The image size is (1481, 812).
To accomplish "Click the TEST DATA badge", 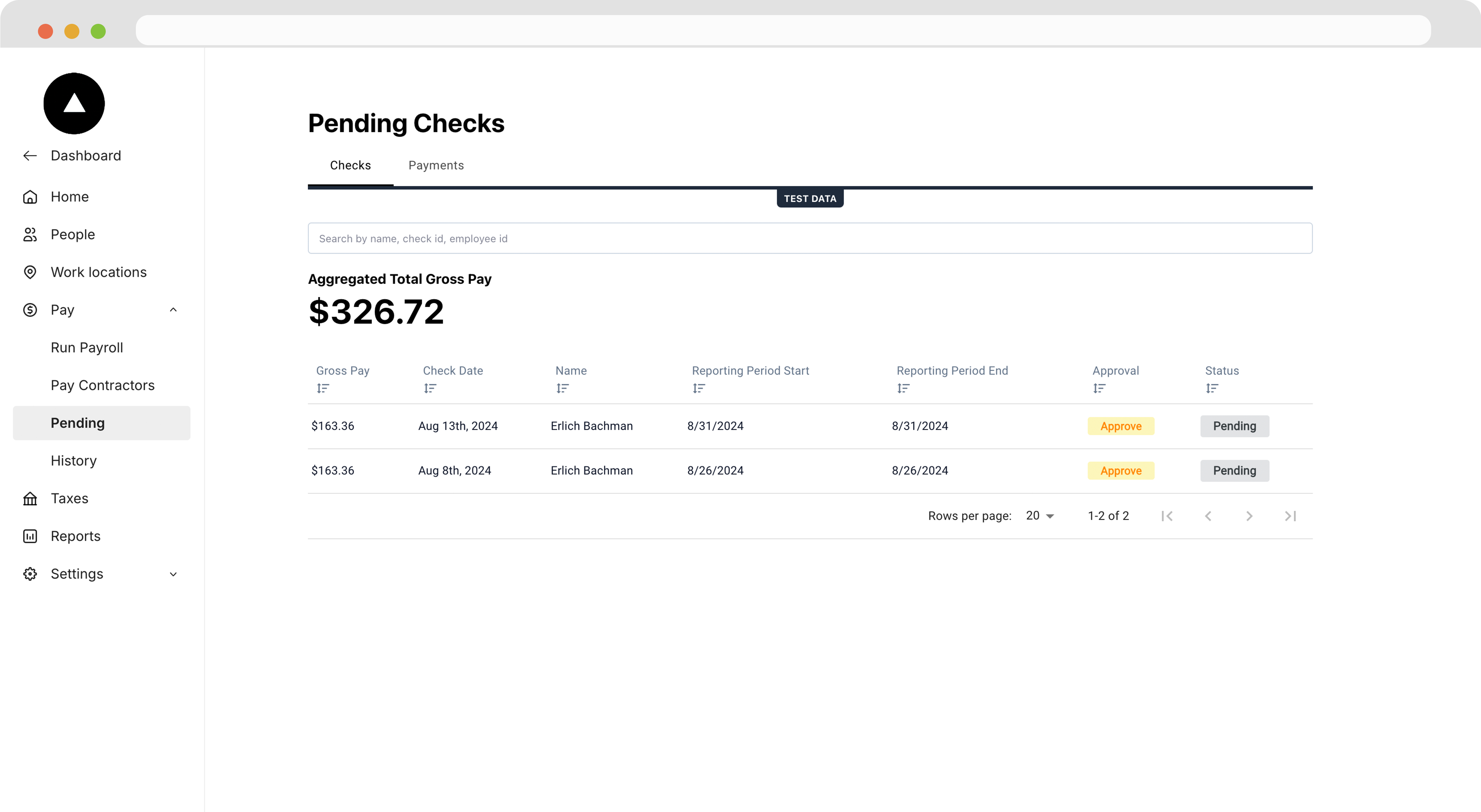I will coord(810,198).
